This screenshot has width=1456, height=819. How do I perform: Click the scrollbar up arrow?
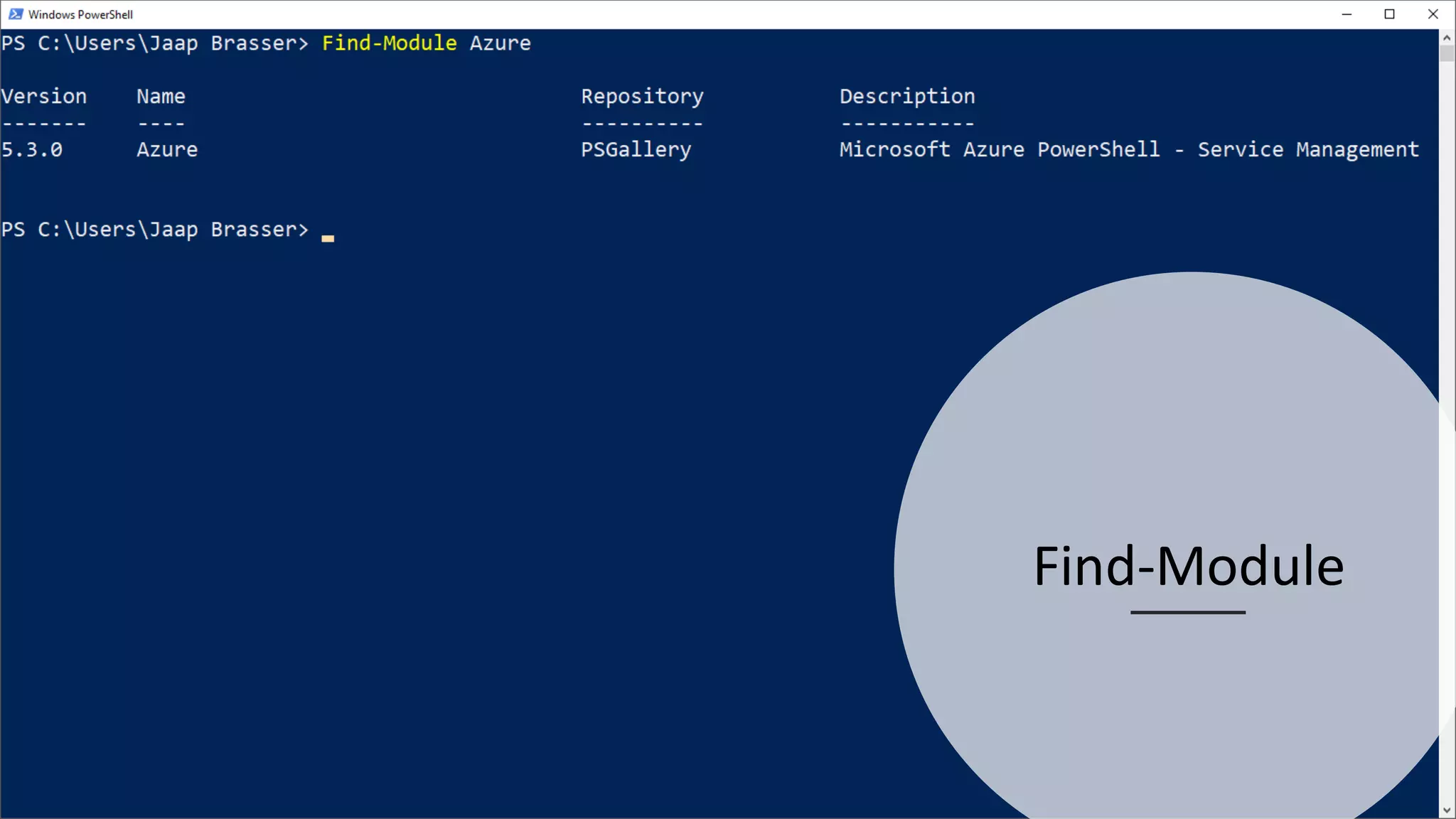[1447, 38]
